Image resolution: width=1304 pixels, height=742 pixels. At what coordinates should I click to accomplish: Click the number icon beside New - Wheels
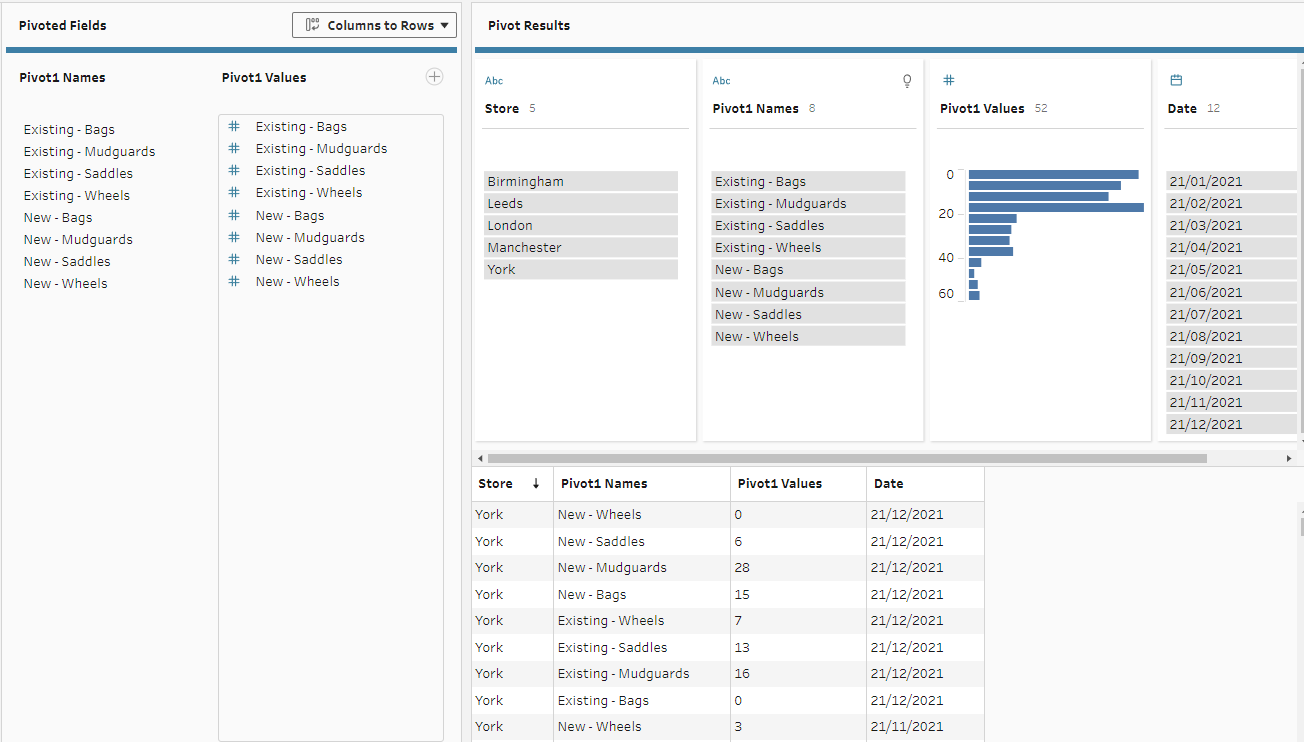point(234,282)
